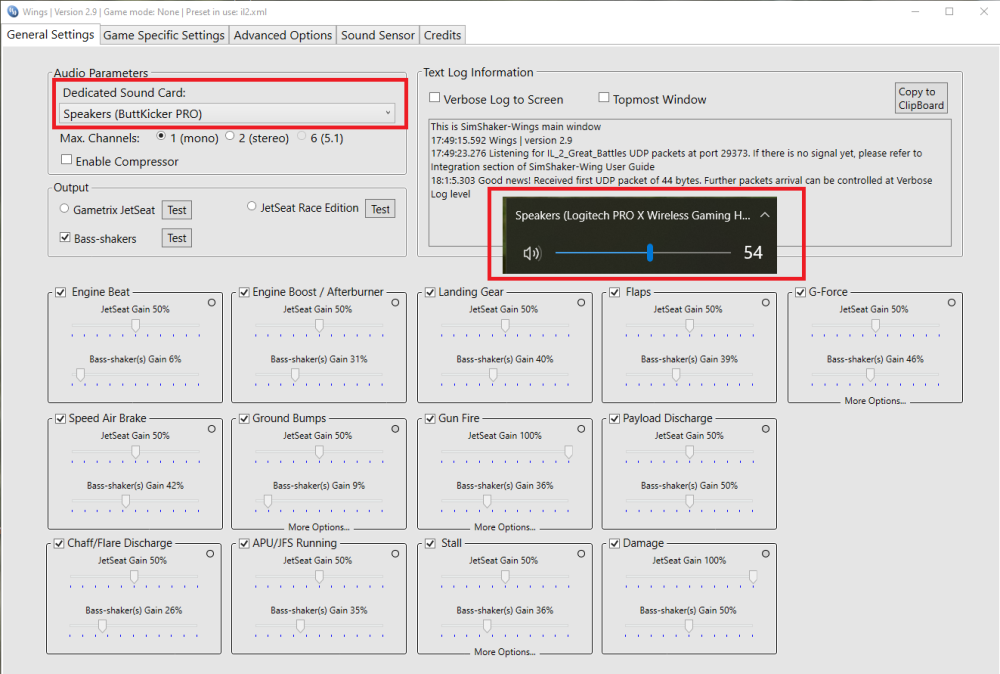Click the Engine Beat indicator circle
The height and width of the screenshot is (674, 1000).
pos(211,302)
